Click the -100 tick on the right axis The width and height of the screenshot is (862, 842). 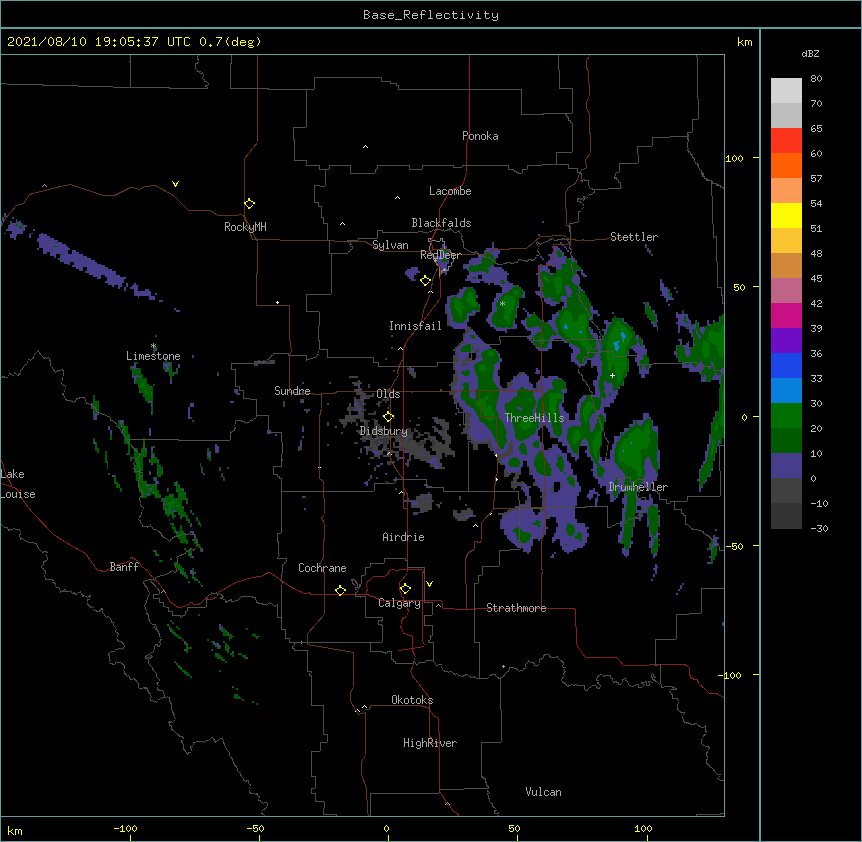(x=731, y=675)
